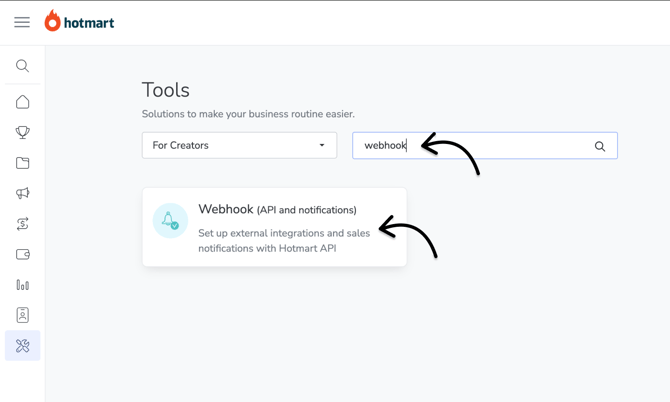Screen dimensions: 670x402
Task: Open the dollar exchange sales icon
Action: (x=22, y=223)
